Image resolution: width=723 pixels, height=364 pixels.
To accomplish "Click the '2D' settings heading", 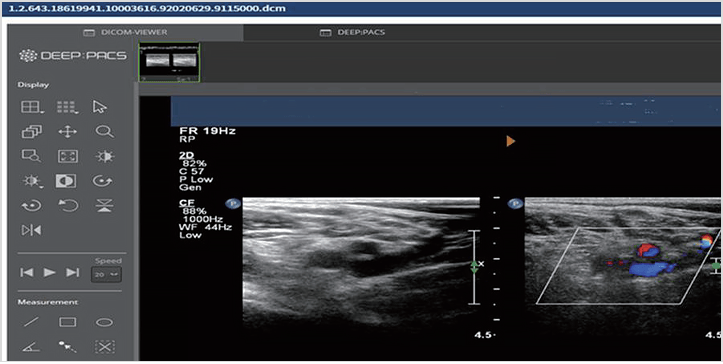I will pyautogui.click(x=186, y=155).
